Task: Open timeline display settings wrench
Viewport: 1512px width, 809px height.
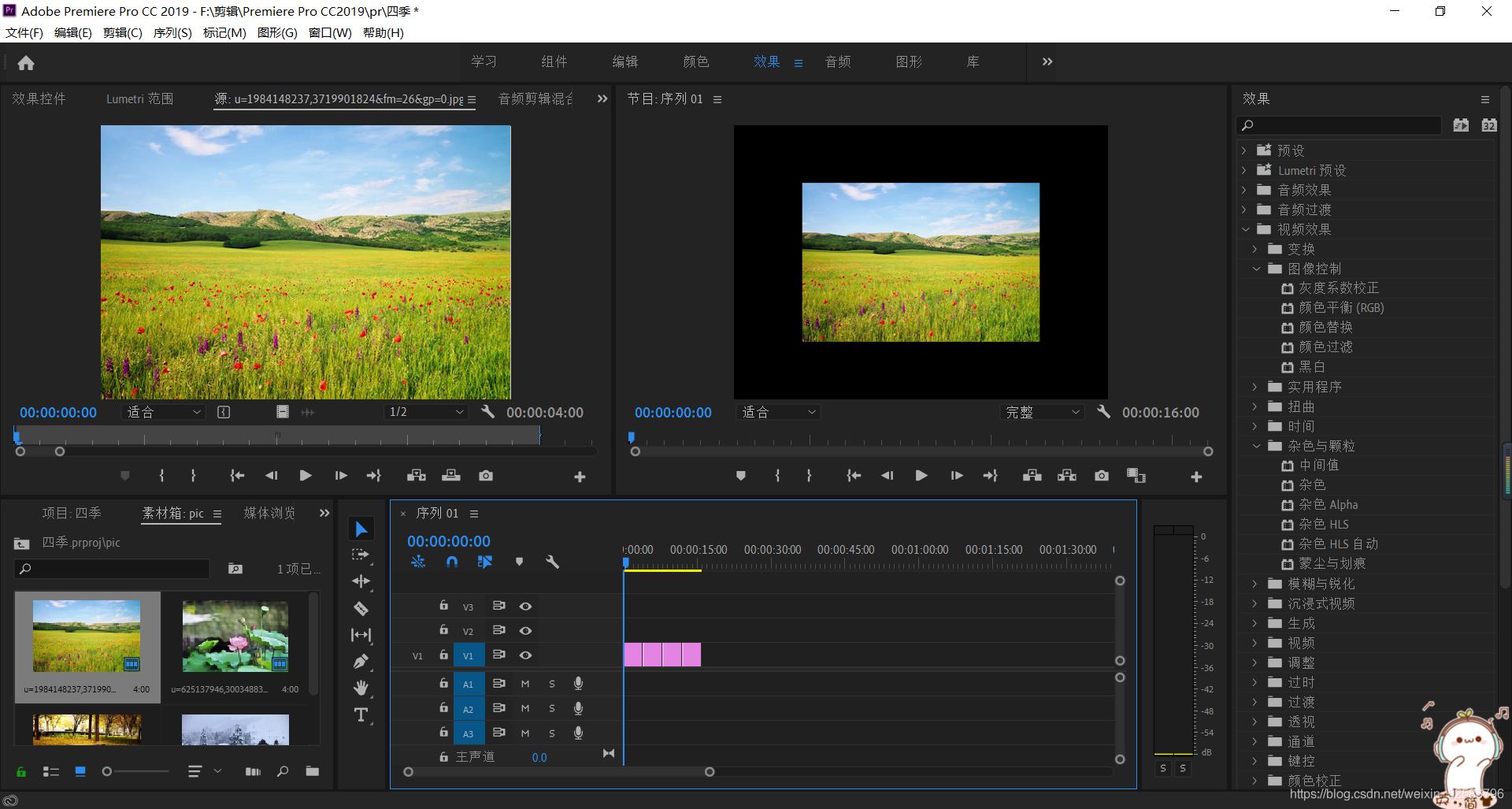Action: pos(552,562)
